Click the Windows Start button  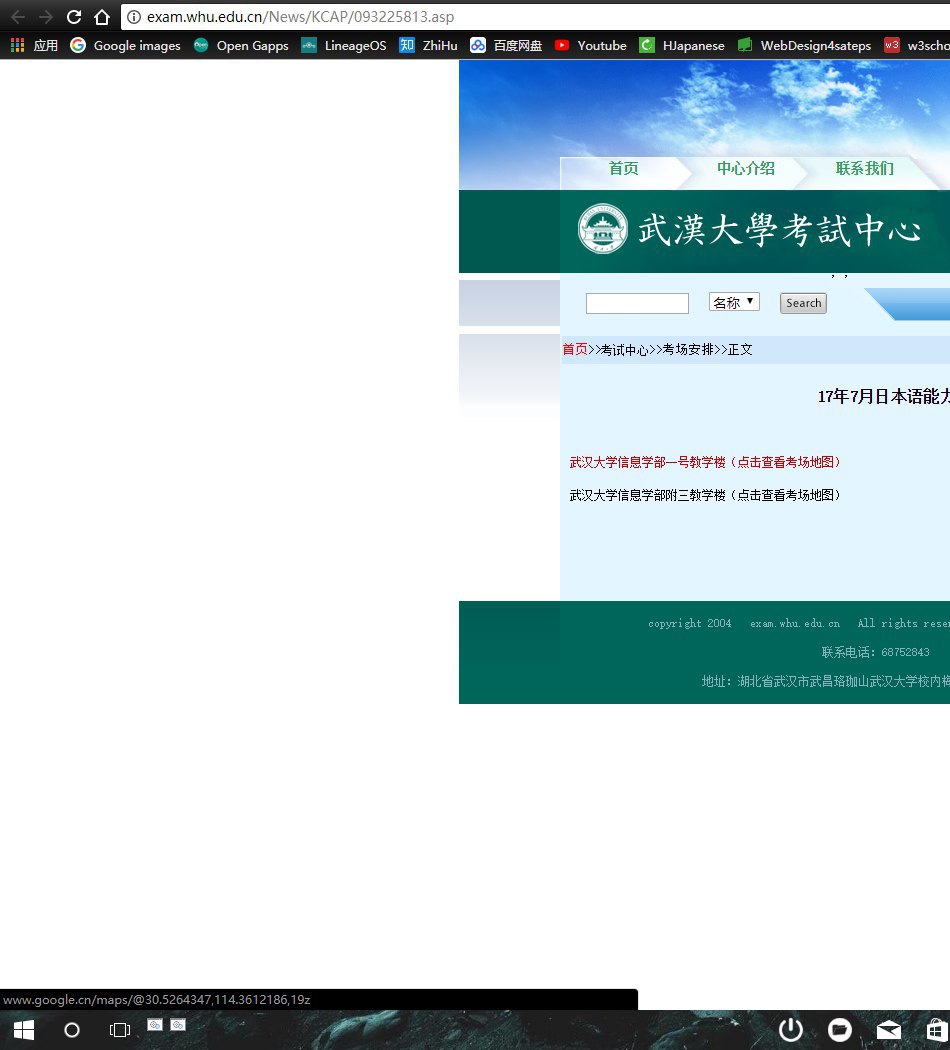point(23,1029)
